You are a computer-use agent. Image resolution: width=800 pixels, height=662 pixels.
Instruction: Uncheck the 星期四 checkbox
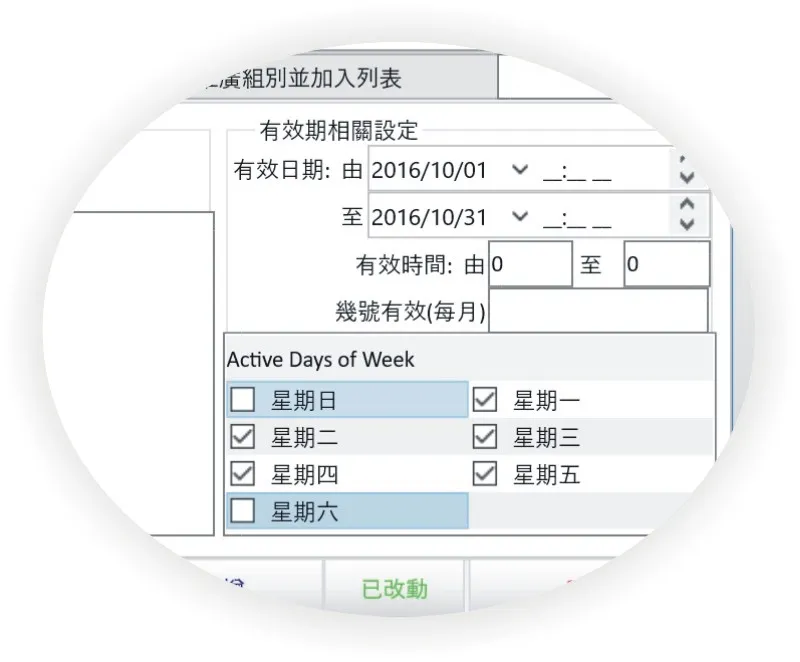coord(242,474)
